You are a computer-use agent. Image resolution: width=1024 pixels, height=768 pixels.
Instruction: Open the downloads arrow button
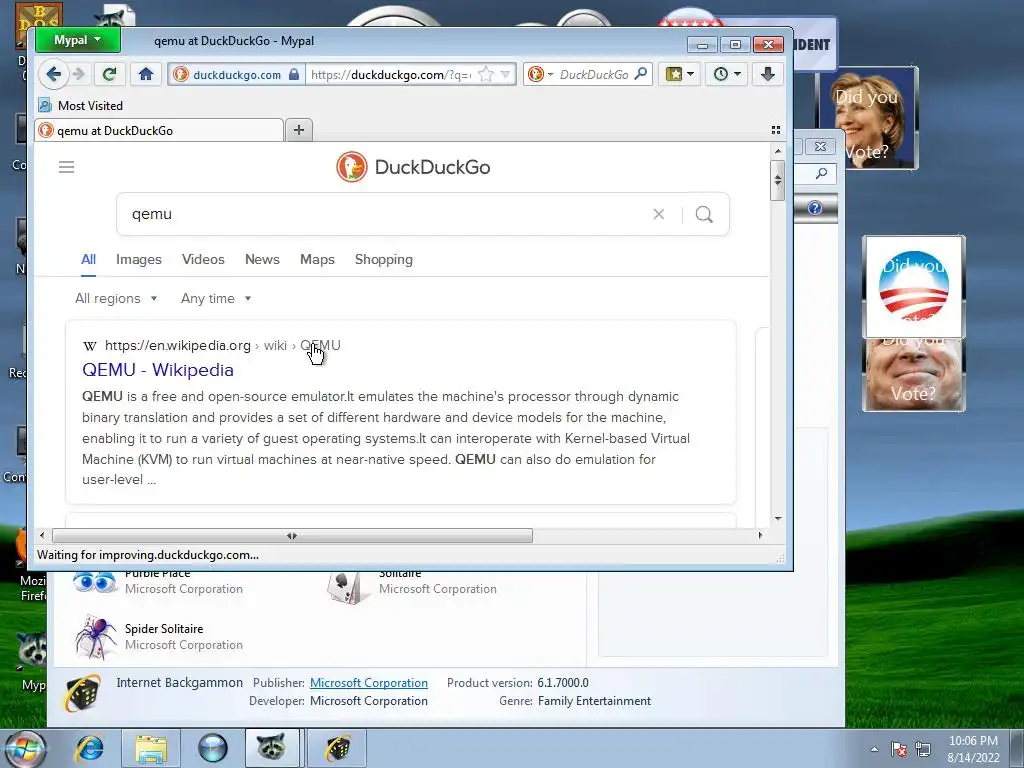coord(768,74)
